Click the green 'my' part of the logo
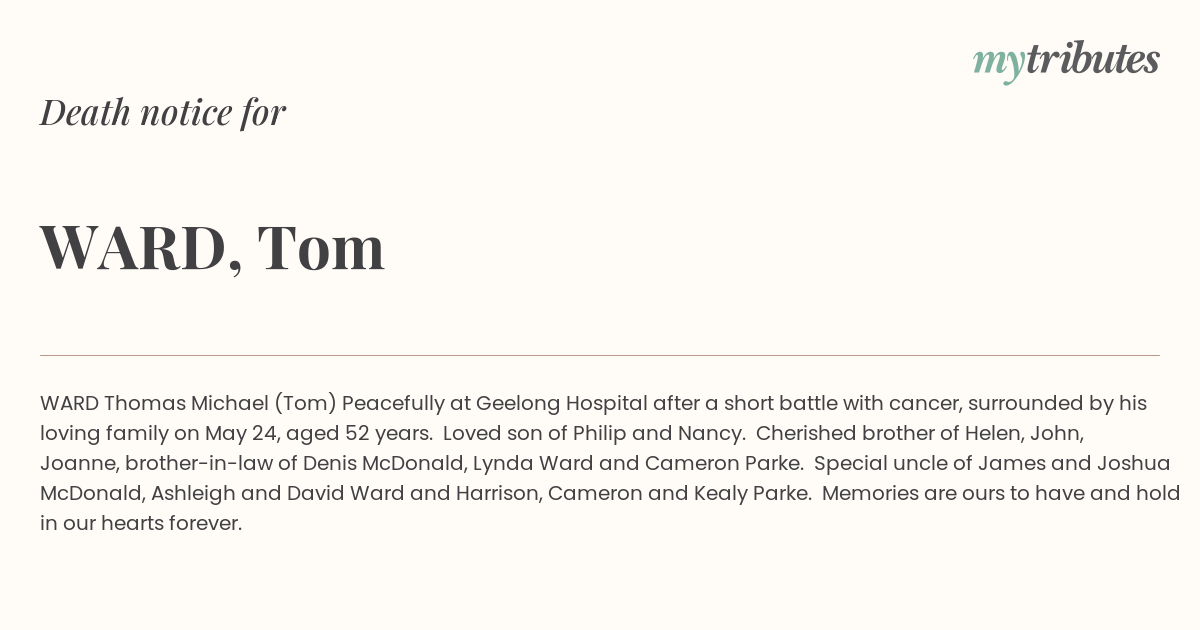 (x=999, y=63)
